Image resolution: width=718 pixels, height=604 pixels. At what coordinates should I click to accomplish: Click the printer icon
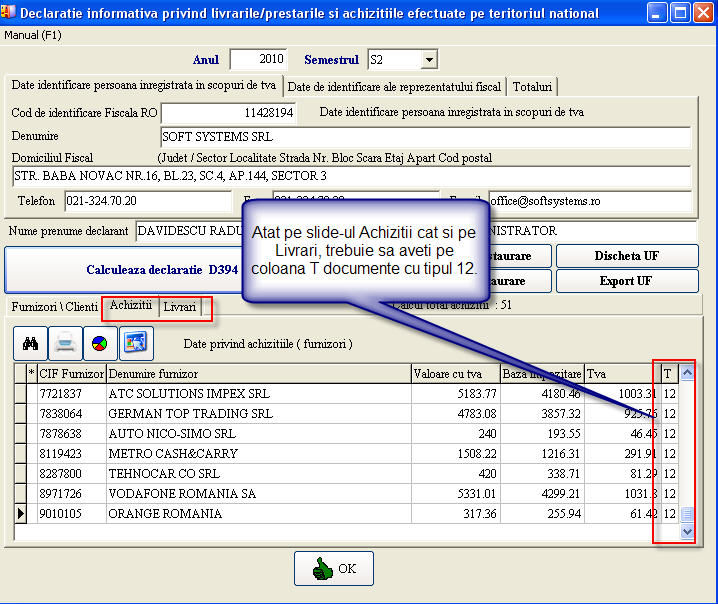coord(65,343)
